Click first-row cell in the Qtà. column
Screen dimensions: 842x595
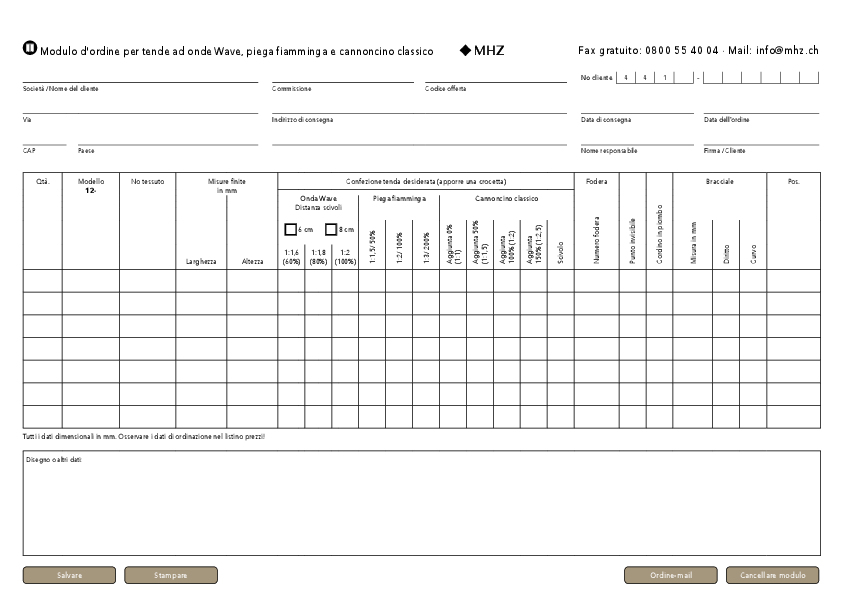43,280
